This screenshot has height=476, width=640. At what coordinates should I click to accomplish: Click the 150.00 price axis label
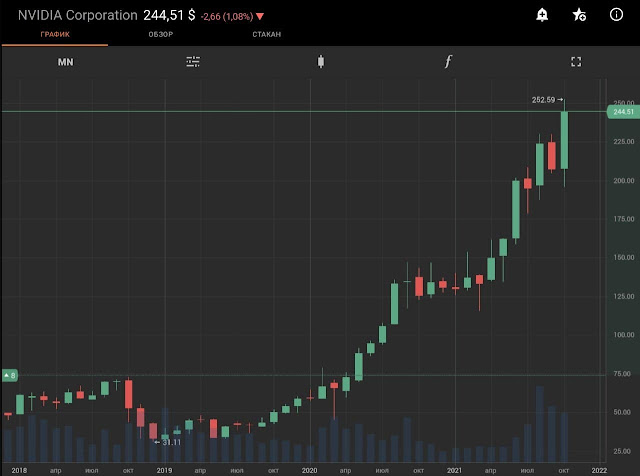624,258
